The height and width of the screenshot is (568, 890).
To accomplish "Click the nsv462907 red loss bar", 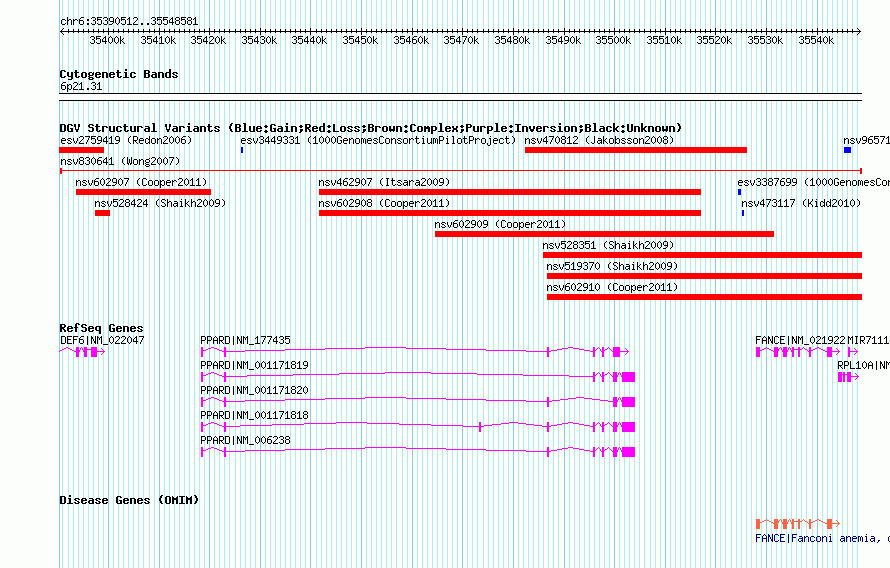I will tap(510, 192).
